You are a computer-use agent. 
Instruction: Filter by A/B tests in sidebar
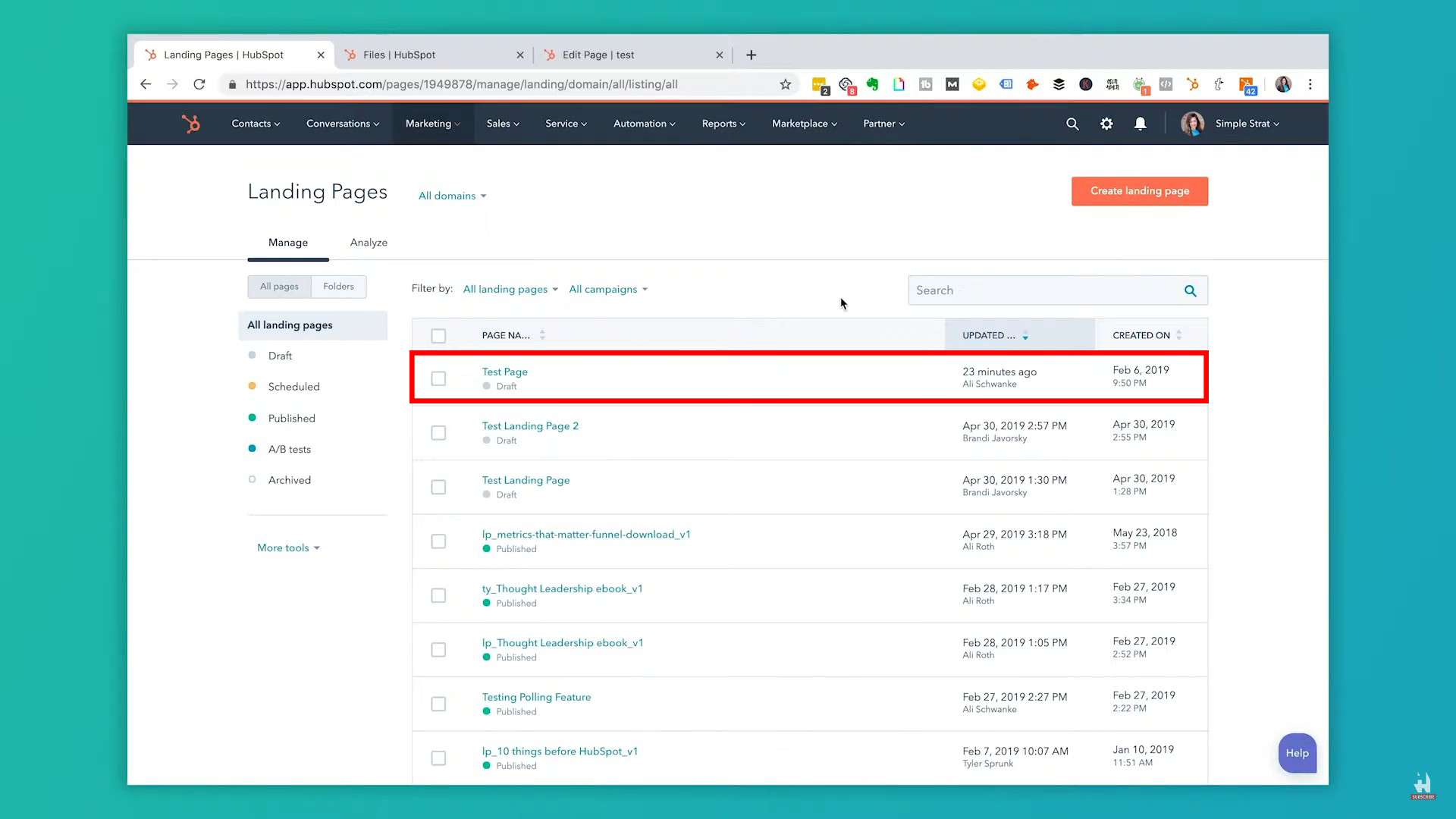tap(290, 449)
